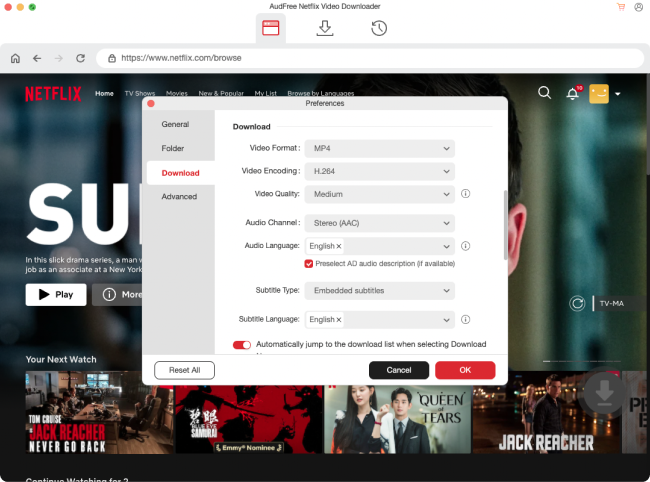The width and height of the screenshot is (650, 482).
Task: Select the General preferences tab
Action: click(175, 124)
